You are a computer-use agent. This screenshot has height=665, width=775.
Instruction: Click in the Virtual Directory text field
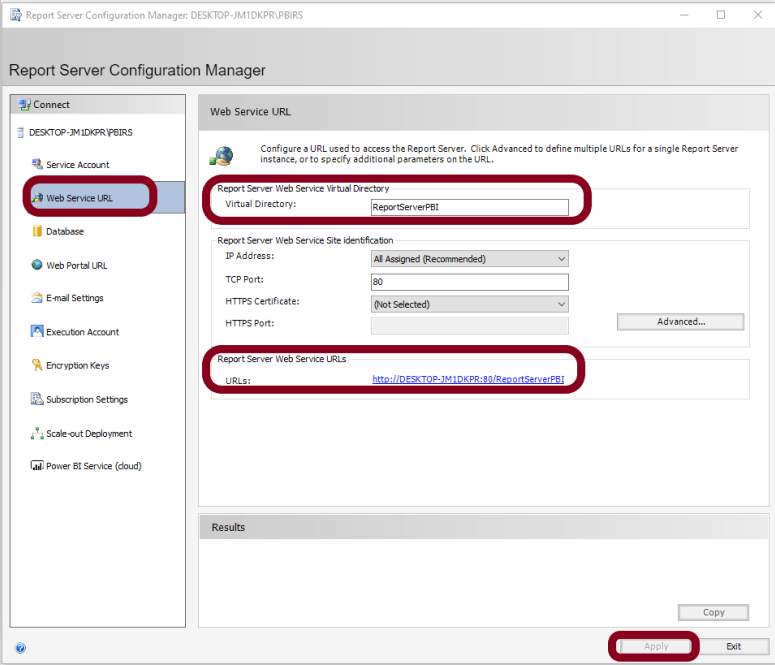point(468,207)
